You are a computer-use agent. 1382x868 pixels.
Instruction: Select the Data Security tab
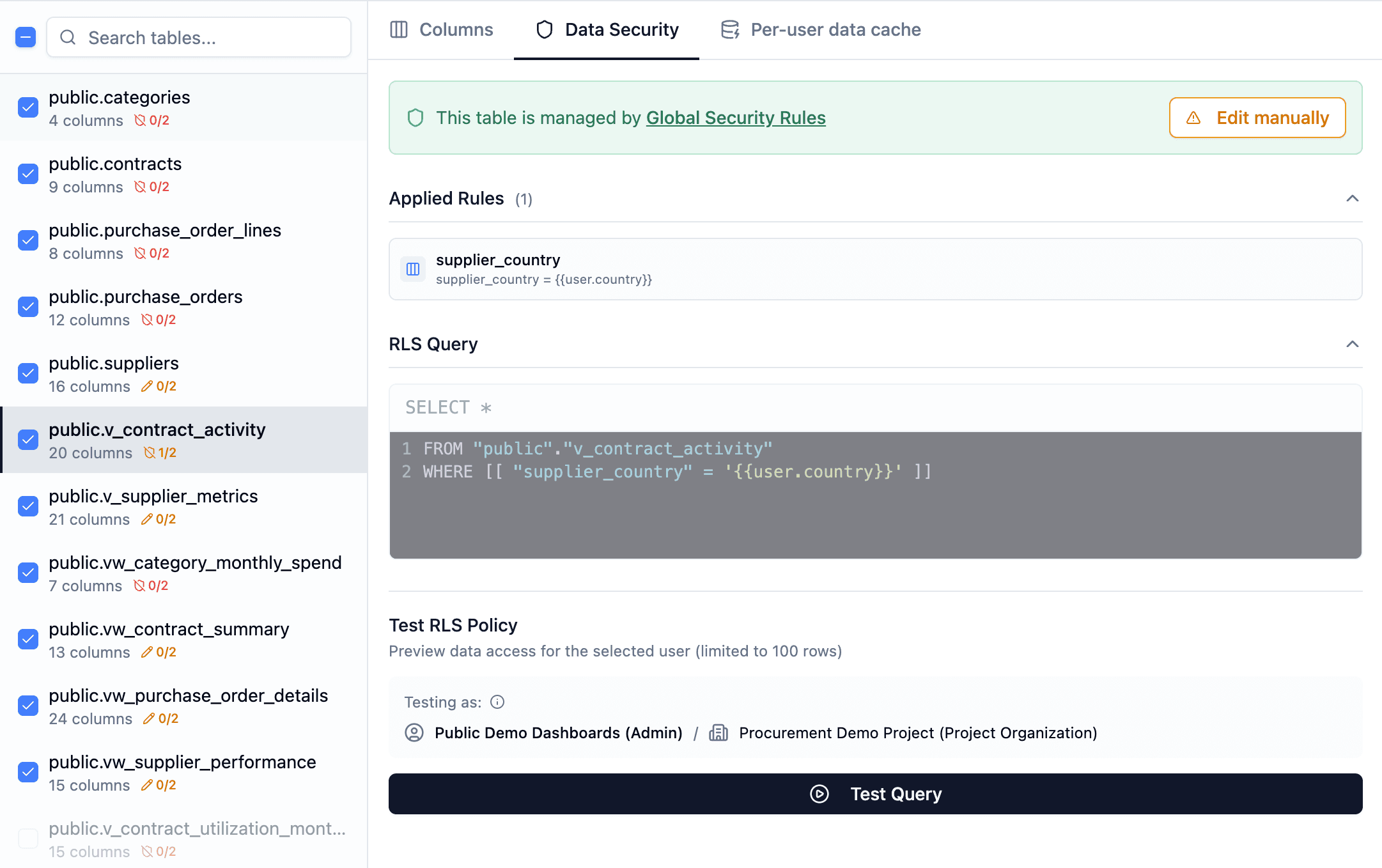(607, 29)
